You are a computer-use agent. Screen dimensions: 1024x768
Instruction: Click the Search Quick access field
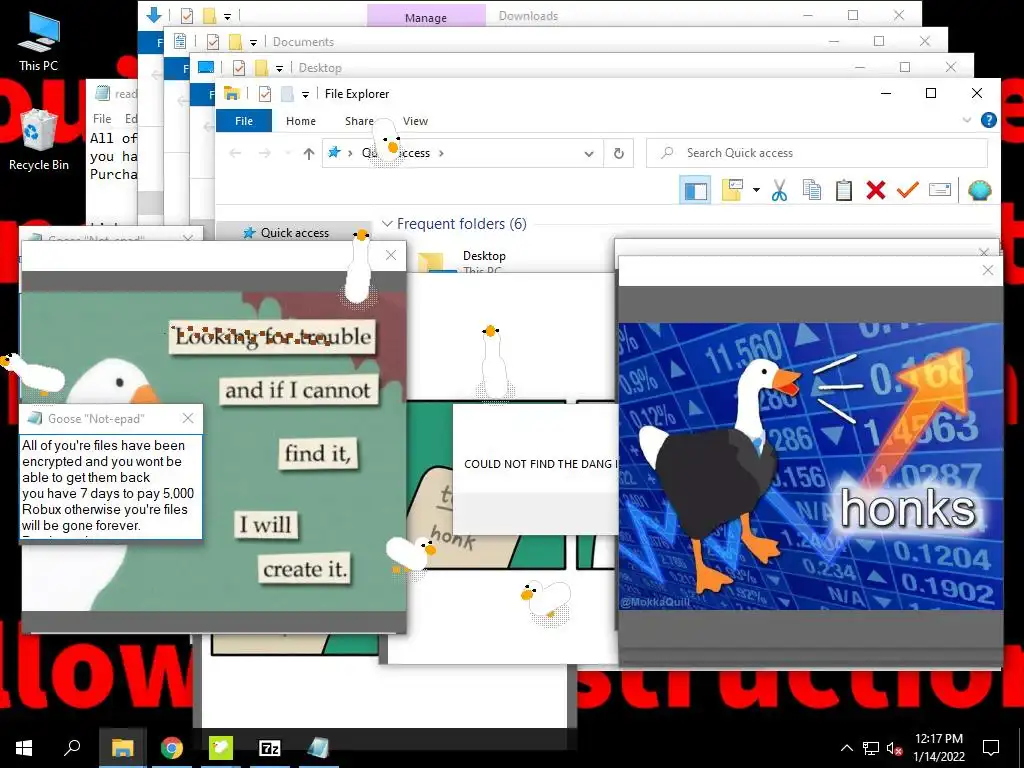pyautogui.click(x=817, y=153)
